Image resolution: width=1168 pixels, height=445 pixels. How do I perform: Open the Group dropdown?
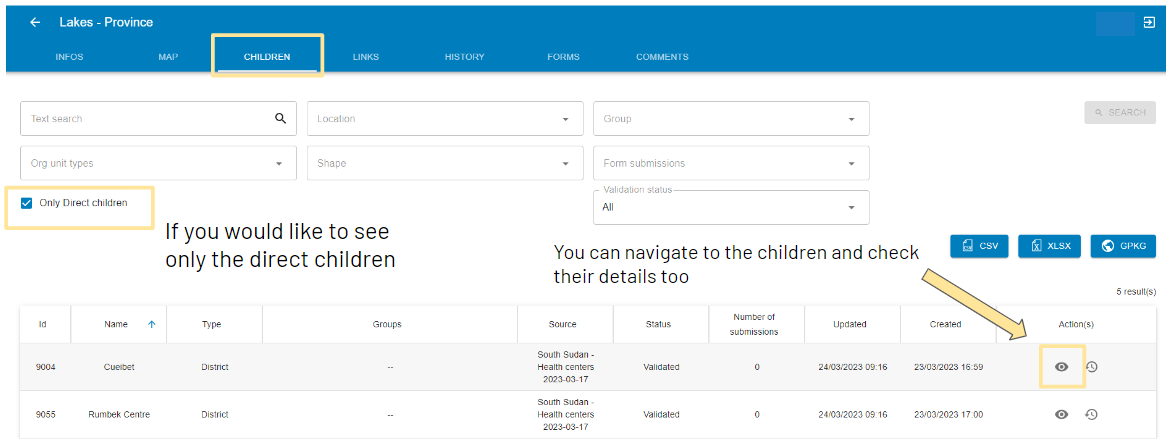coord(731,119)
